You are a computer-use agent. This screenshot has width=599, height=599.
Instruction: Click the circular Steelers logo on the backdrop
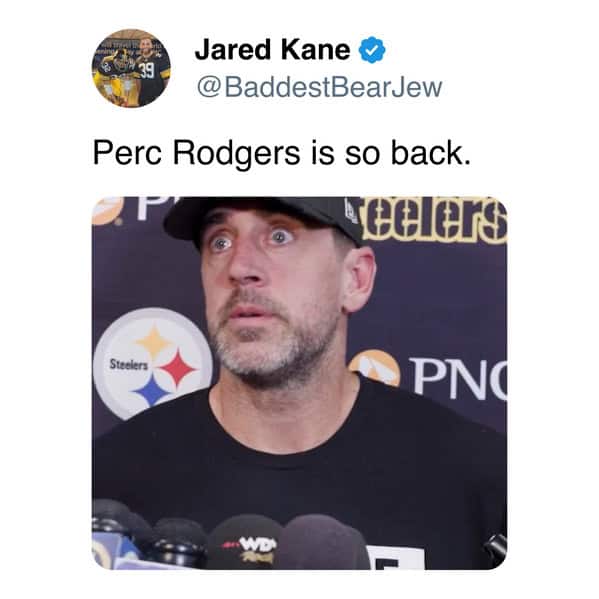[153, 363]
